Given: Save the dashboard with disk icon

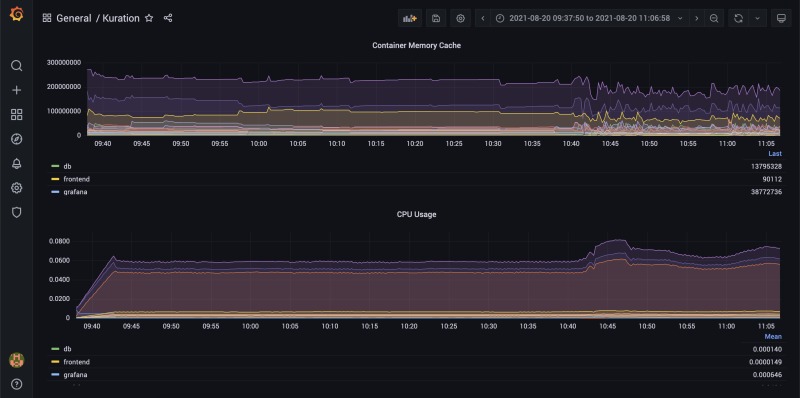Looking at the screenshot, I should click(x=436, y=18).
